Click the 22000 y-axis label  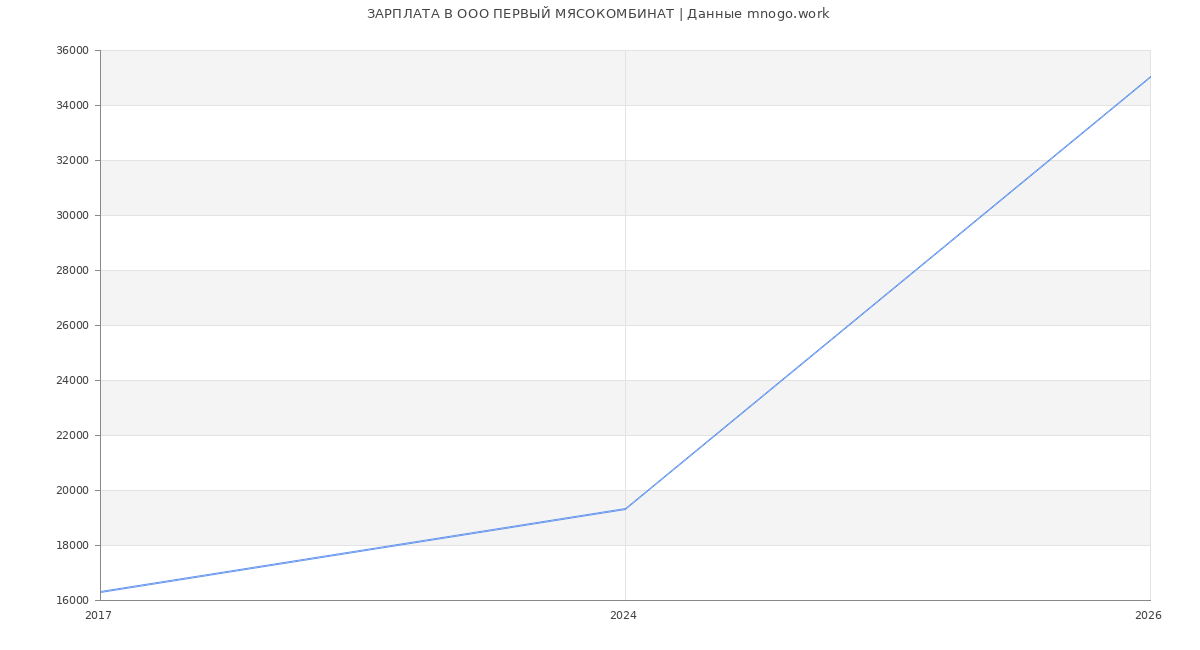point(72,436)
